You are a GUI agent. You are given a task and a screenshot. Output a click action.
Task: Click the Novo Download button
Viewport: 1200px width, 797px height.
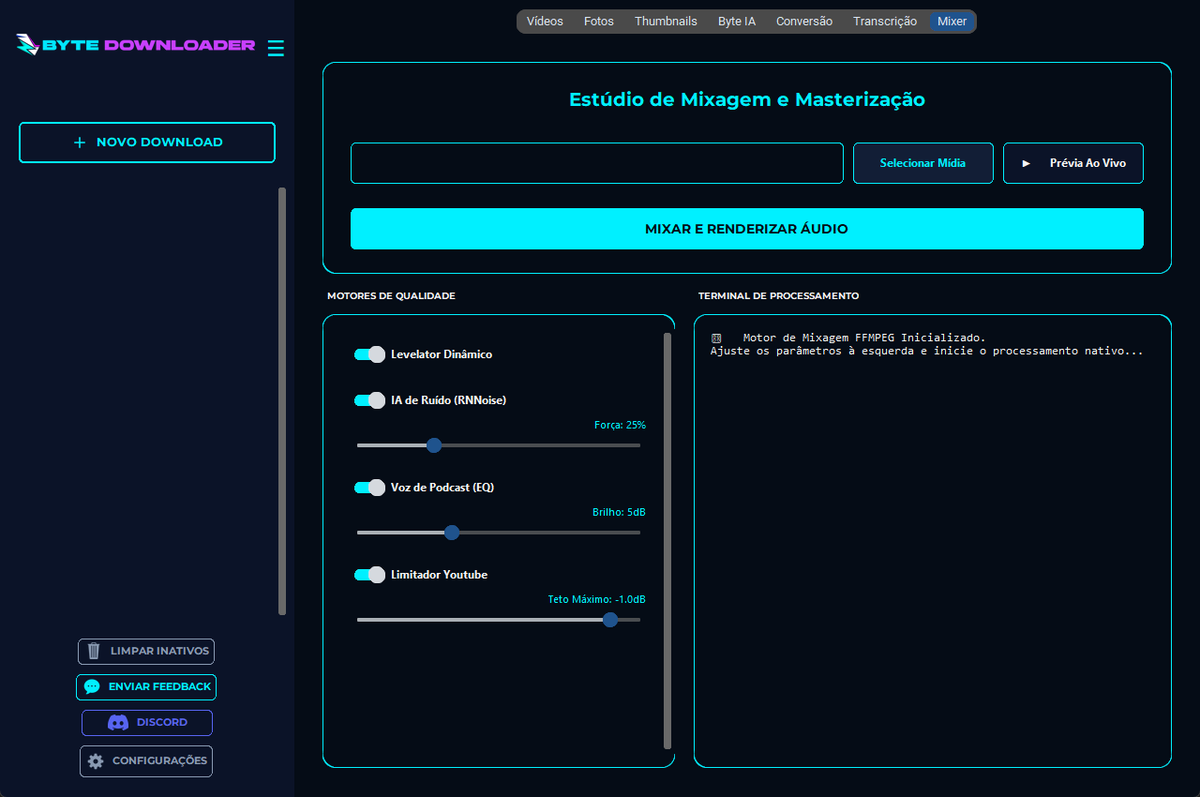coord(147,142)
